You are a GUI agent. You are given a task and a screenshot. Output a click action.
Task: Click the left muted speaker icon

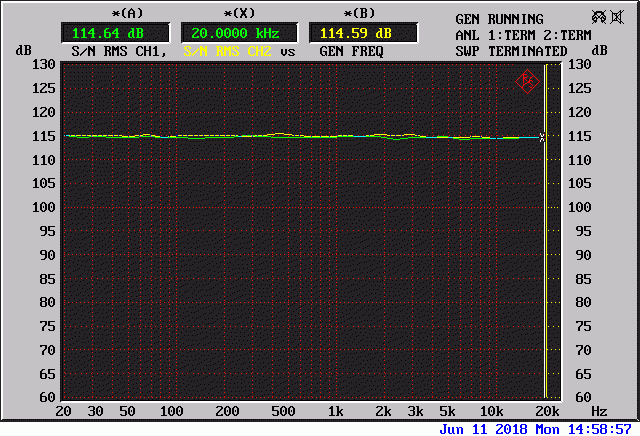[x=599, y=17]
